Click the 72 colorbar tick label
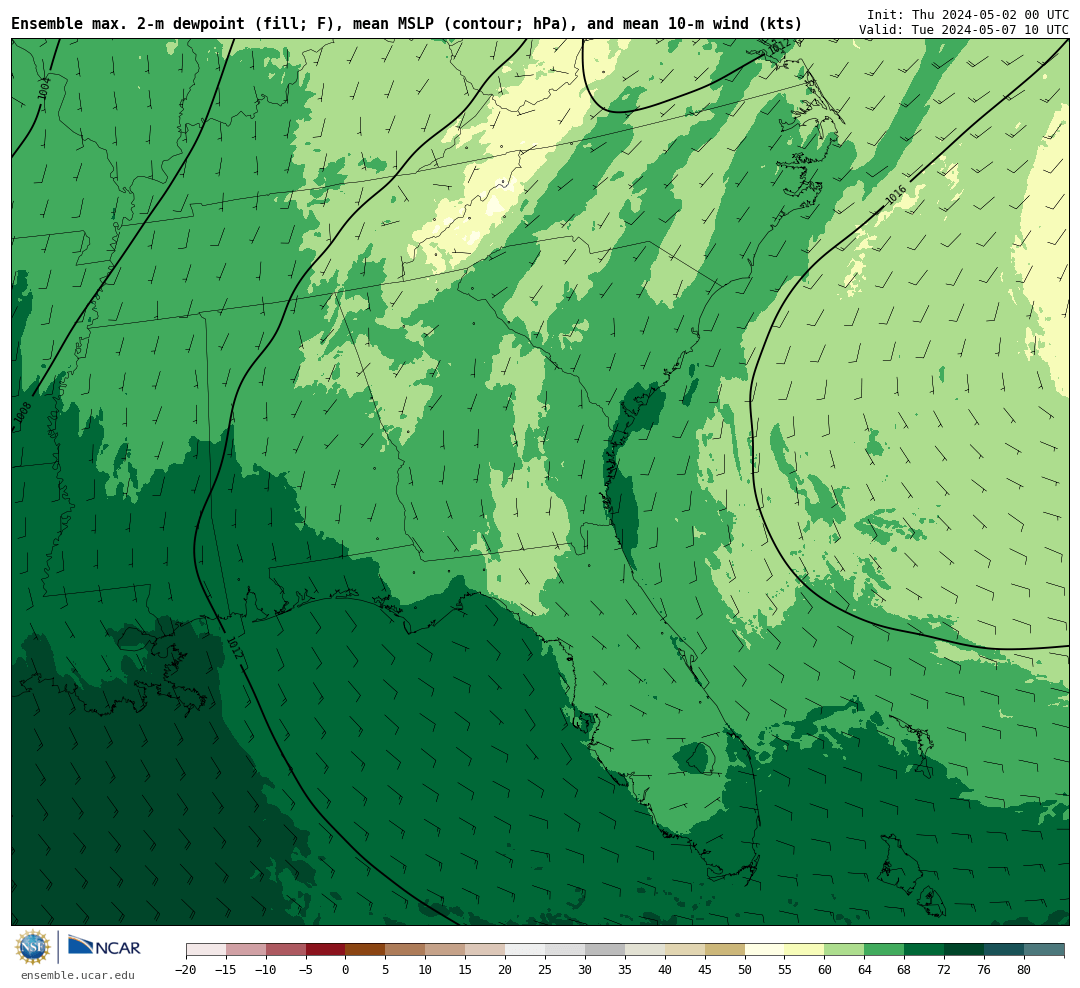 point(945,970)
